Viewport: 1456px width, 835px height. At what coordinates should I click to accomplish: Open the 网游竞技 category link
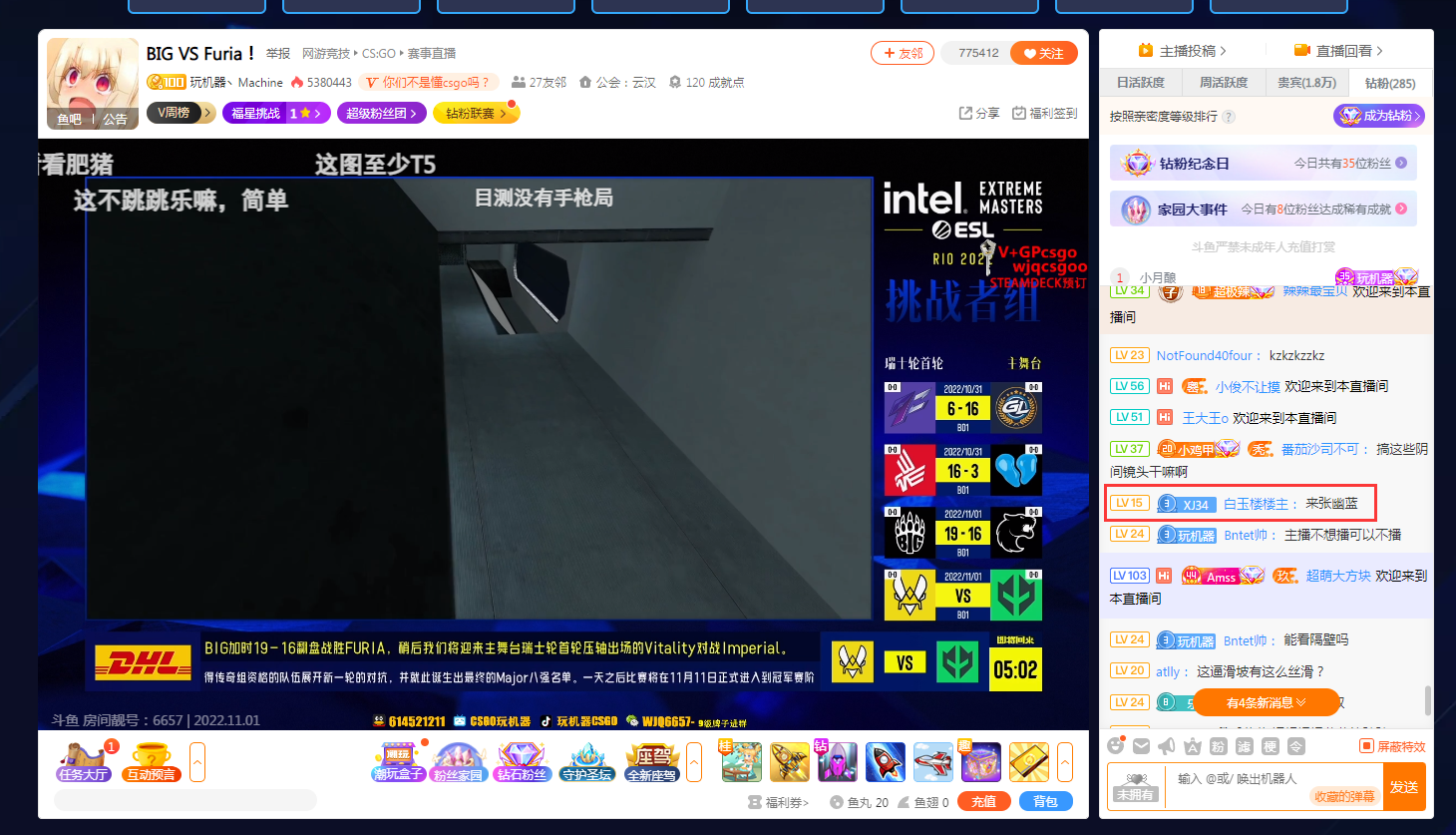click(x=326, y=53)
